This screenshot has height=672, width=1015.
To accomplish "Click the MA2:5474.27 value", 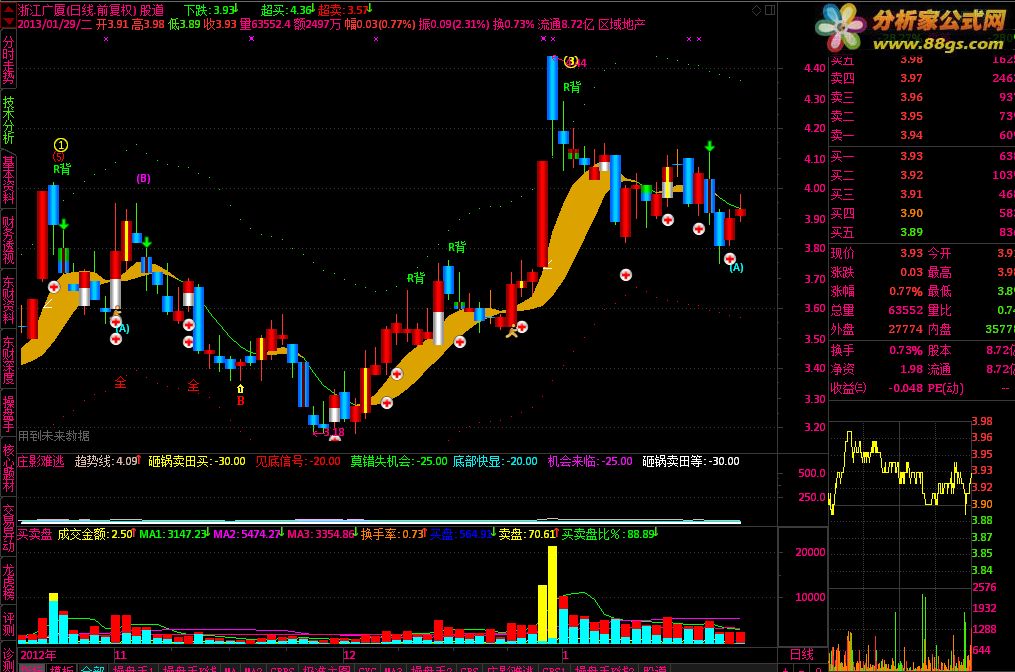I will [x=247, y=534].
